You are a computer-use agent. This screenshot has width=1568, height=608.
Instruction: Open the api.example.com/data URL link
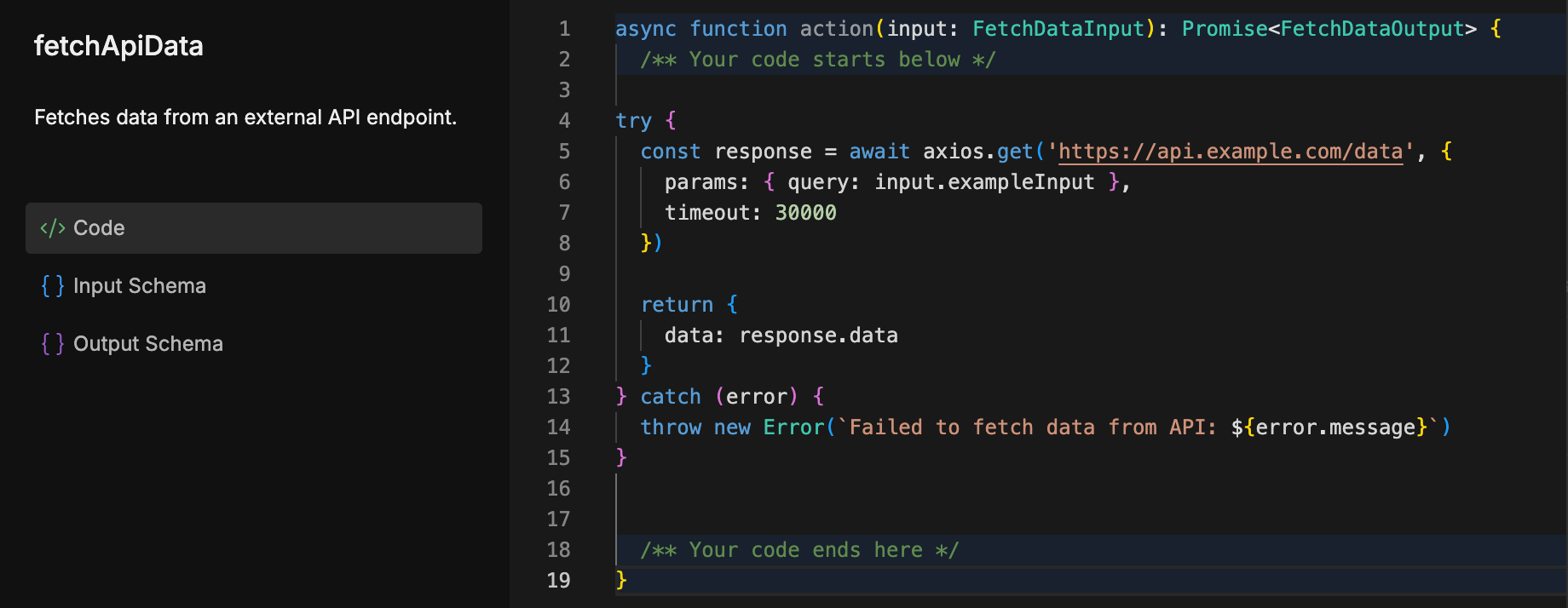1231,152
